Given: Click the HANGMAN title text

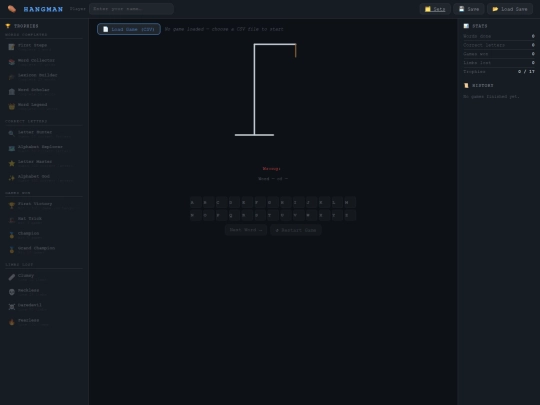Looking at the screenshot, I should coord(43,9).
